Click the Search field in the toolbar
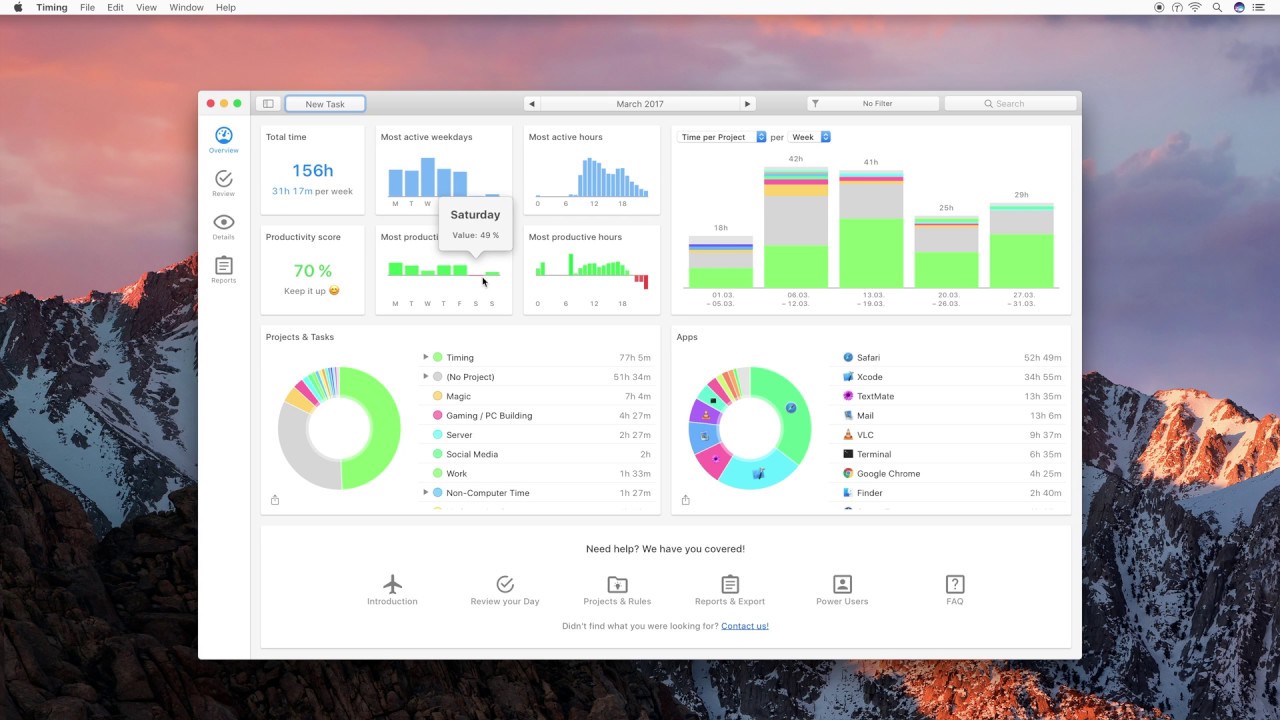This screenshot has width=1280, height=720. tap(1011, 104)
